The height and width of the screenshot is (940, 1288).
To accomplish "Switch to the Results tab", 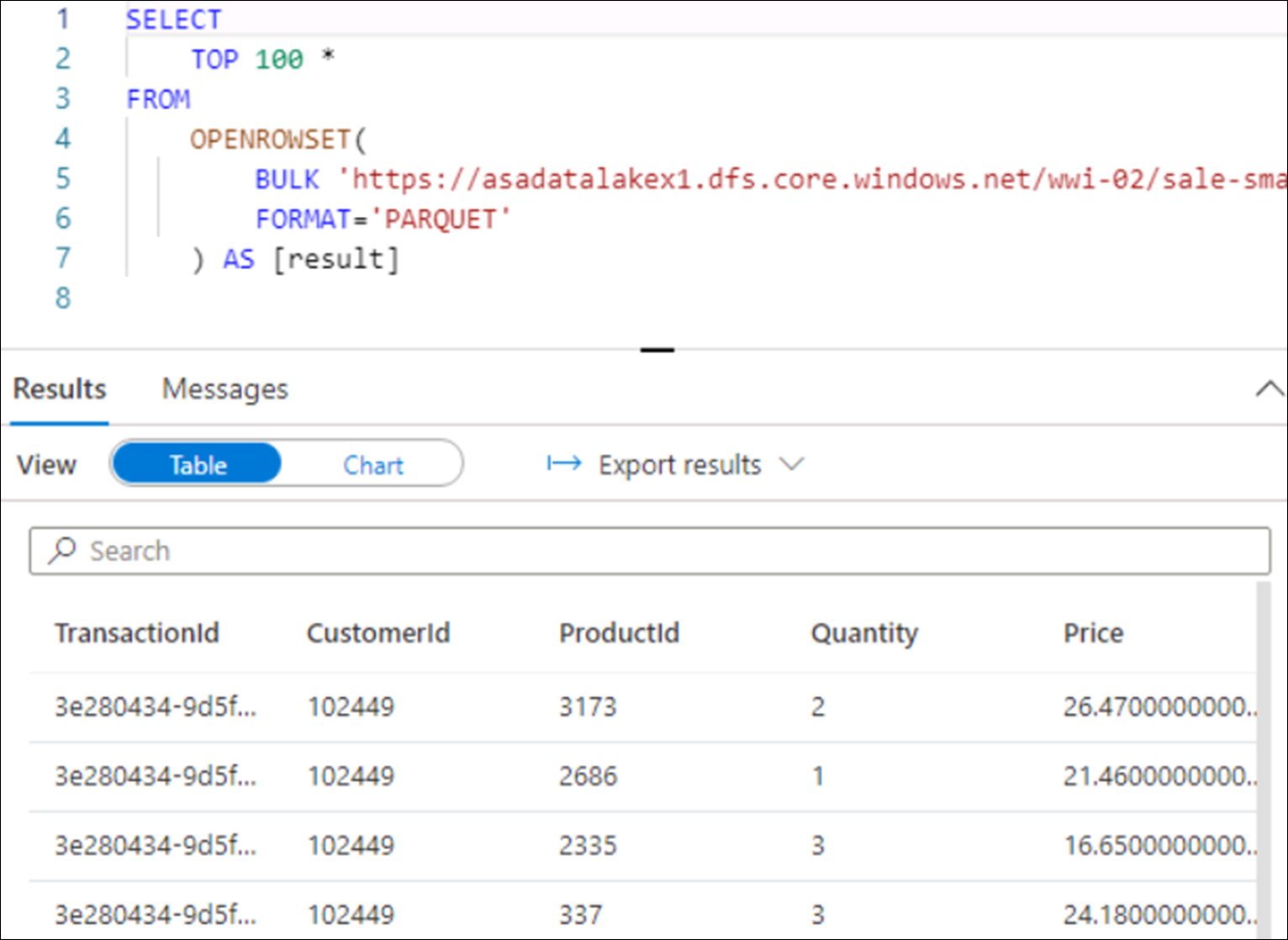I will tap(60, 389).
